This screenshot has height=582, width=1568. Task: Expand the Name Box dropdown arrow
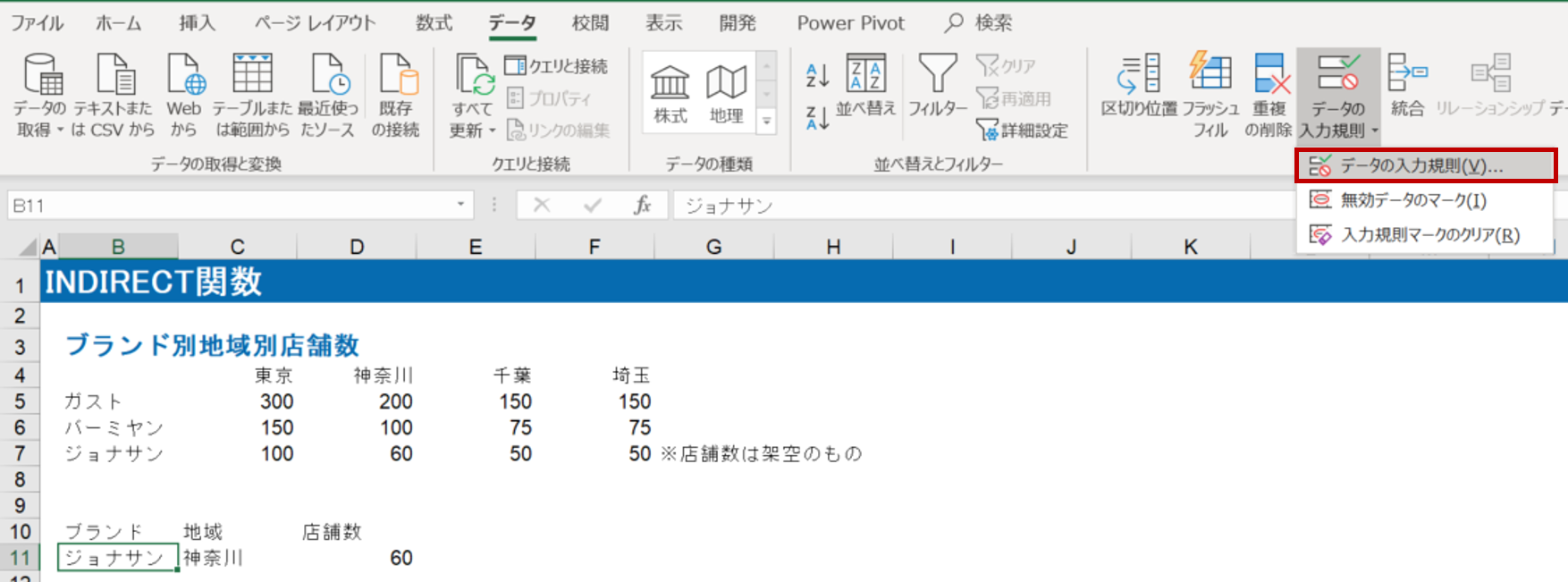[x=460, y=205]
